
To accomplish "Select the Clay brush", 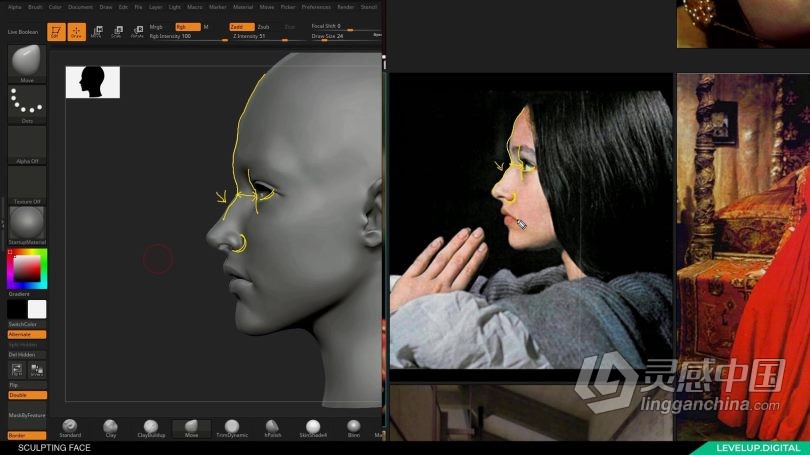I will tap(111, 429).
